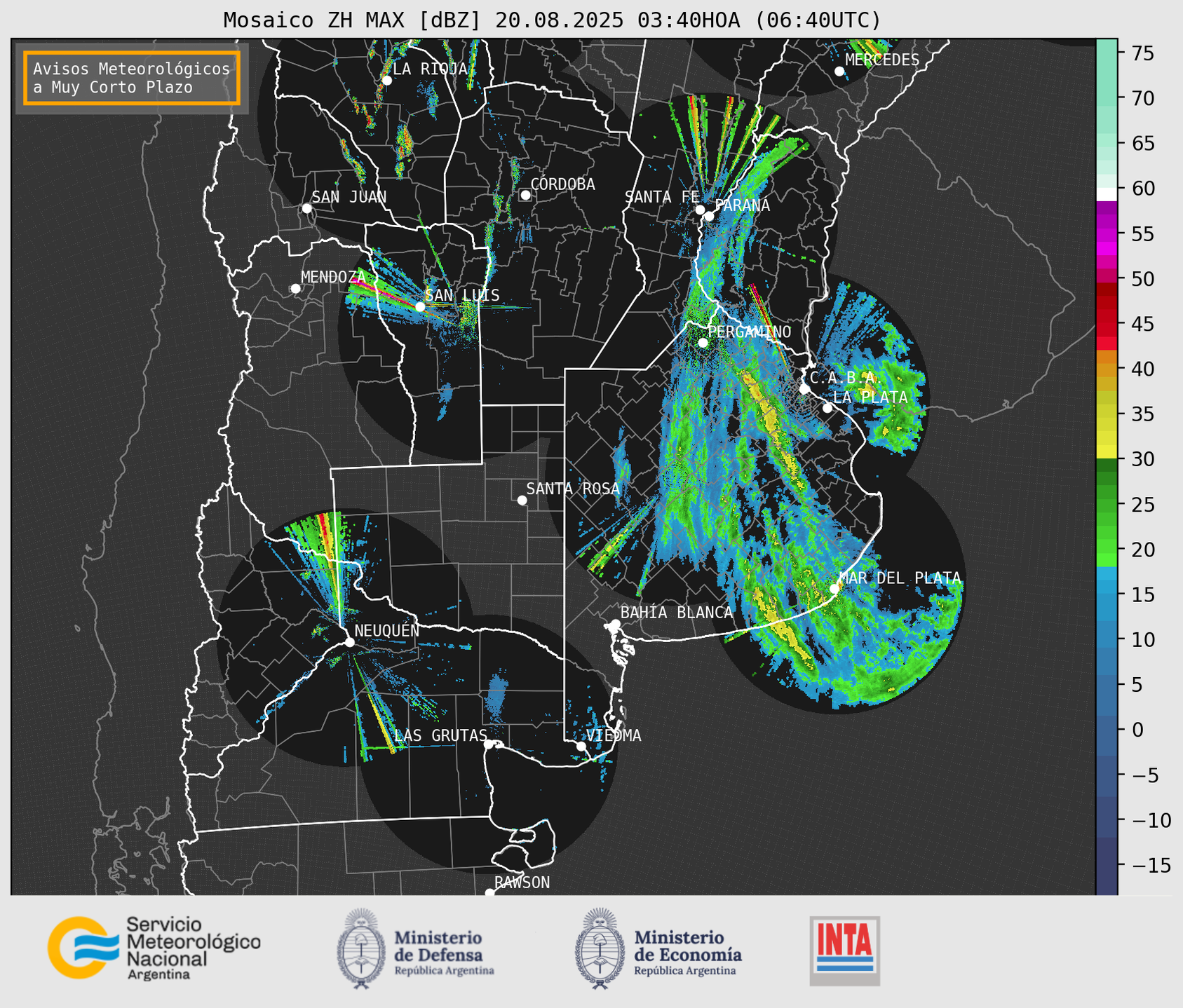Click the white 60 dBZ color band

pyautogui.click(x=1106, y=194)
